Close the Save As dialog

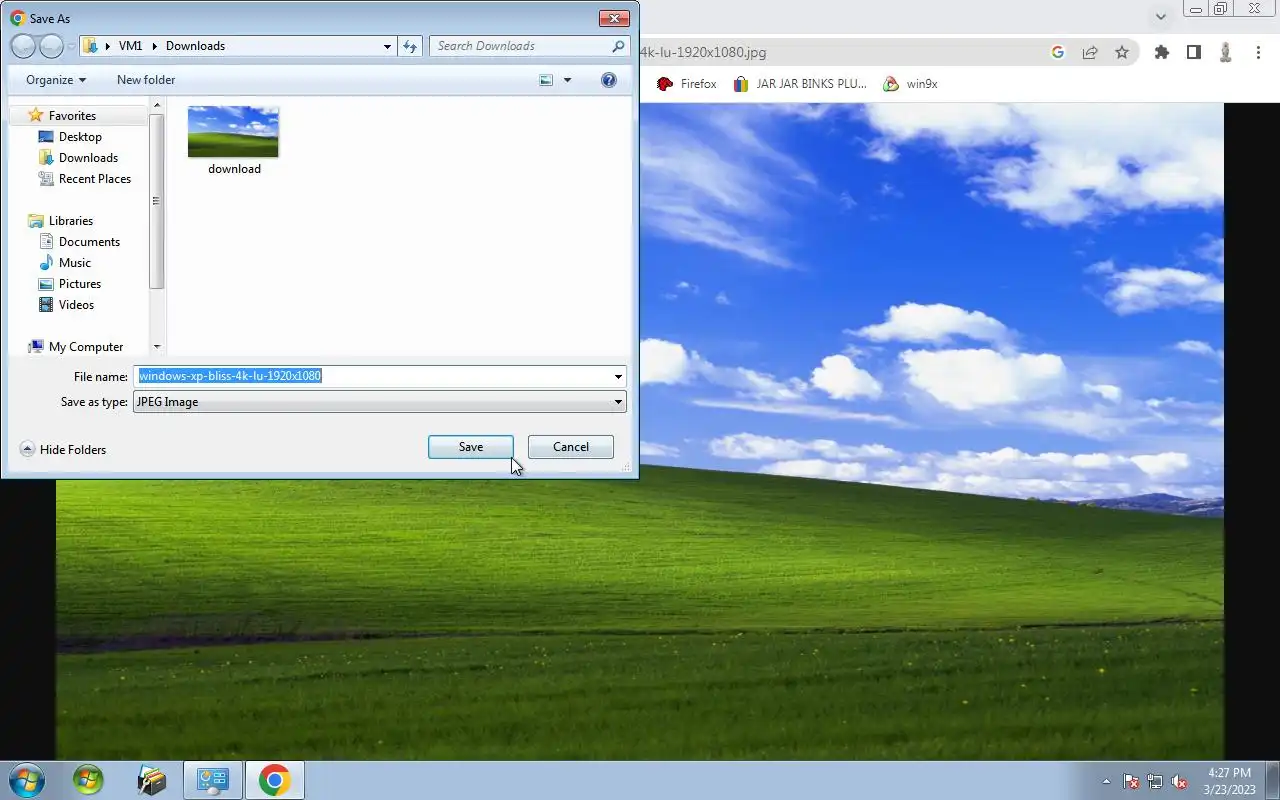[x=614, y=18]
